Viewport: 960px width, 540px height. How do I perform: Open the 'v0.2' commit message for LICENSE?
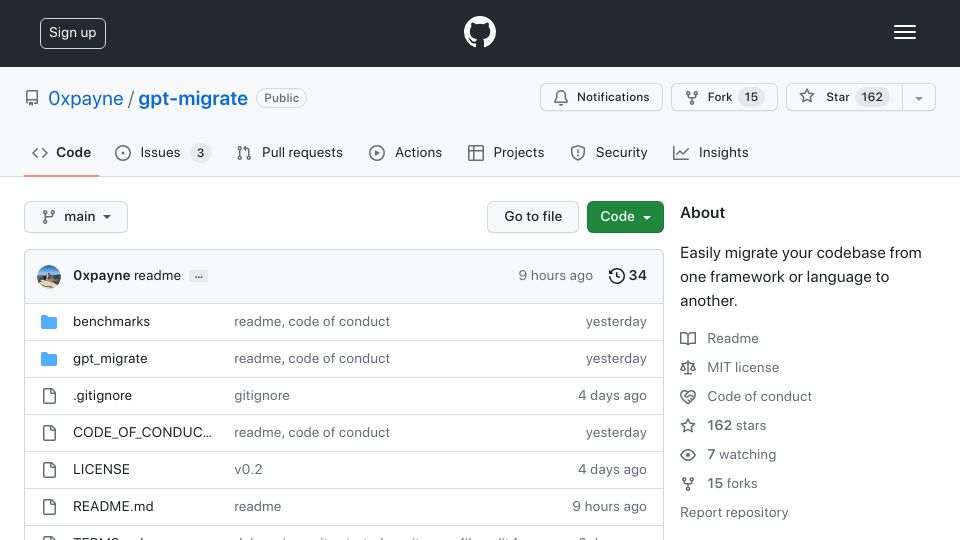(x=248, y=470)
